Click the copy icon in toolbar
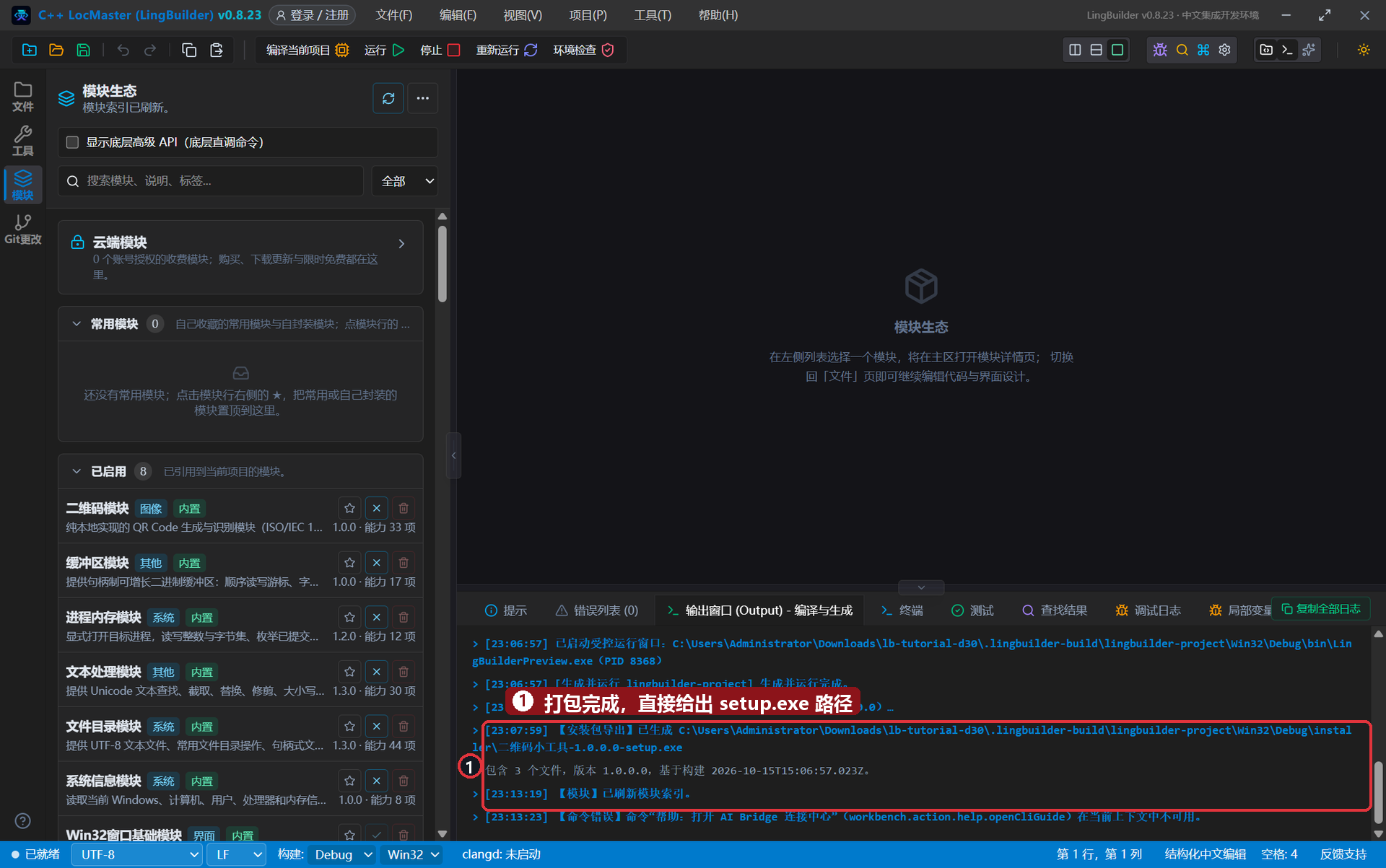Screen dimensions: 1386x868 pyautogui.click(x=189, y=50)
